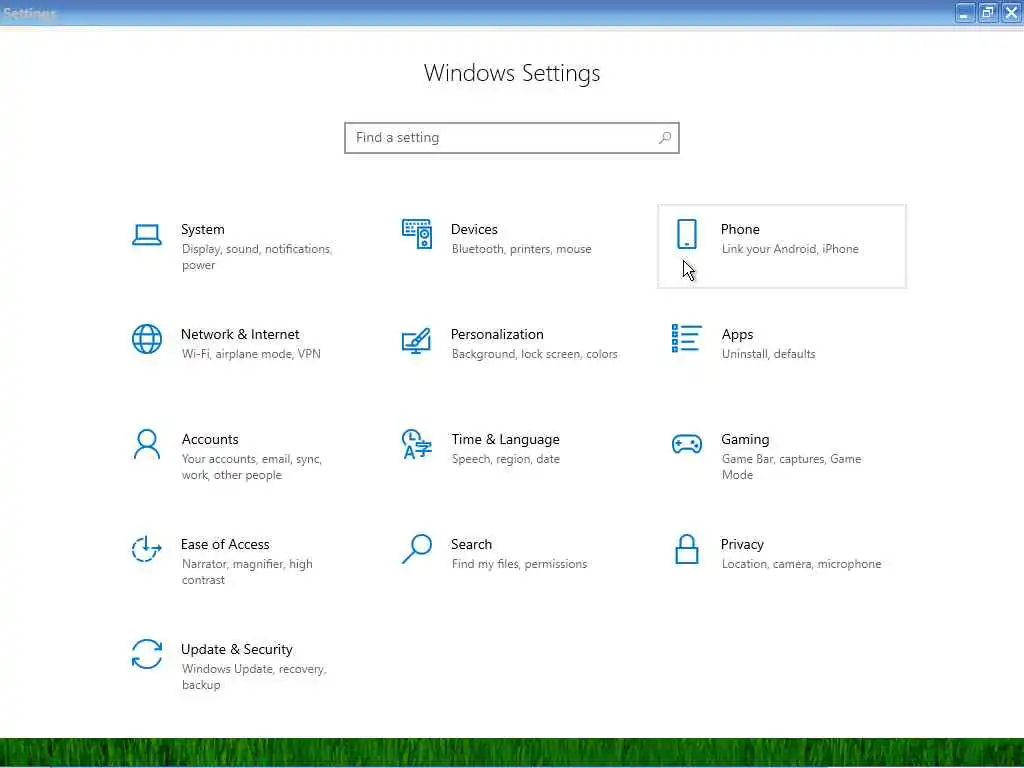Click the magnifier icon in search box
1024x768 pixels.
coord(665,138)
